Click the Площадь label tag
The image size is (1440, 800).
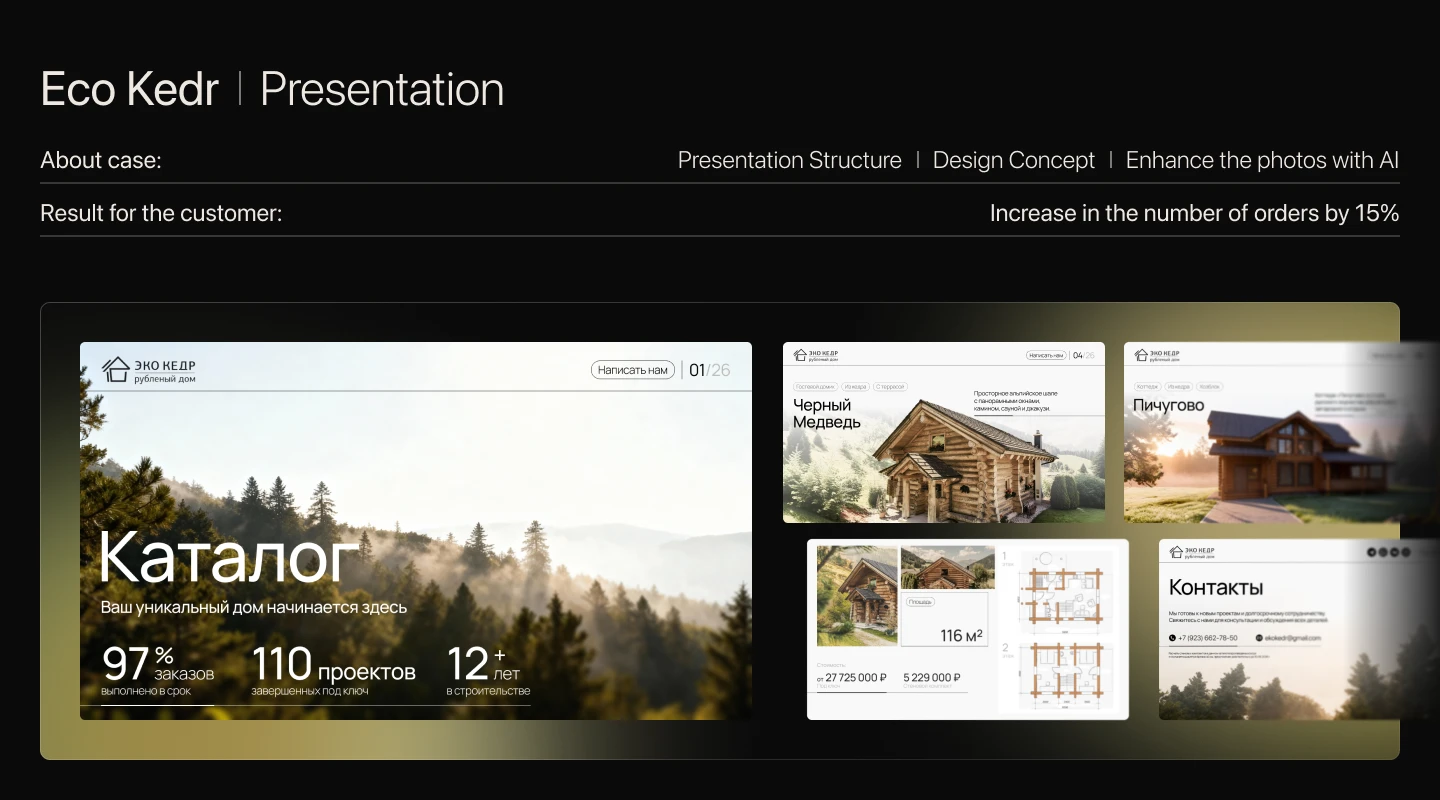920,602
